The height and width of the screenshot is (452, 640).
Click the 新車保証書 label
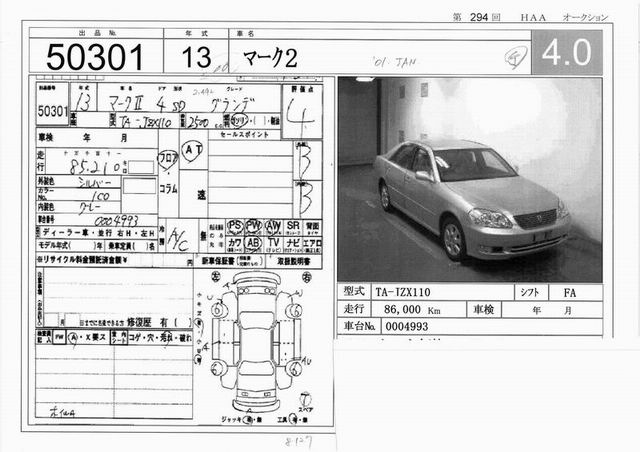click(x=219, y=261)
